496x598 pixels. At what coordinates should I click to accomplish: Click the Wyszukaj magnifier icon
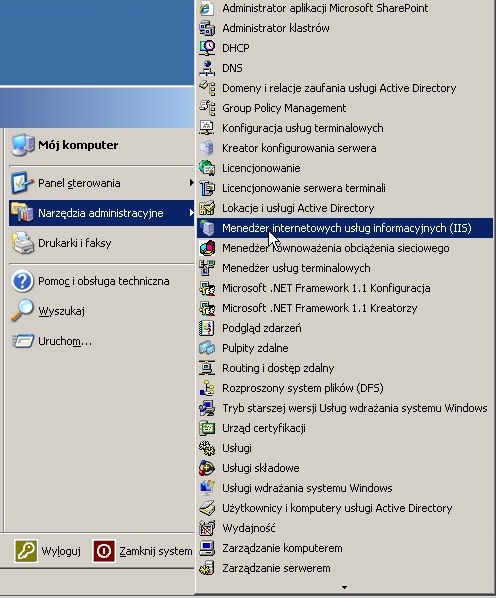tap(23, 311)
